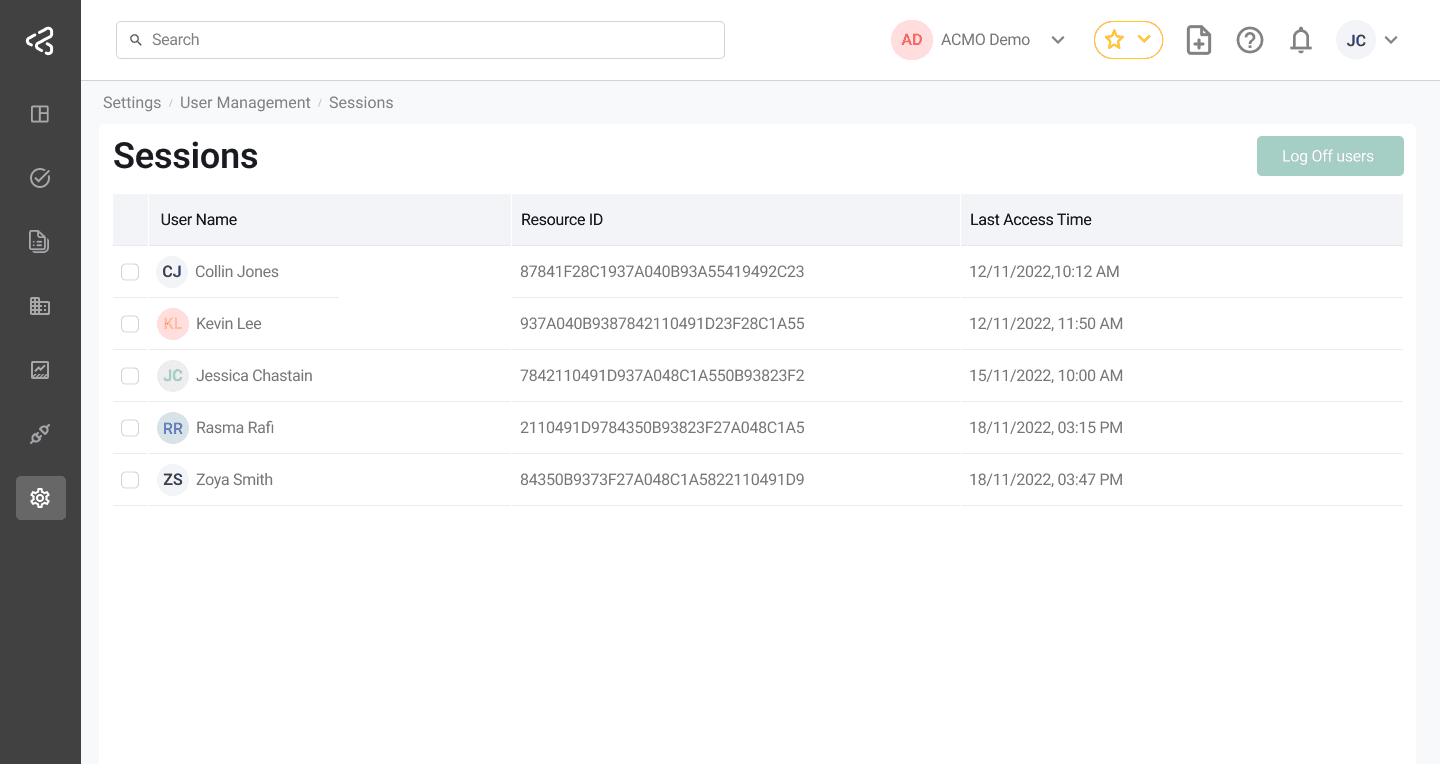Open the documents section in the sidebar

click(40, 241)
